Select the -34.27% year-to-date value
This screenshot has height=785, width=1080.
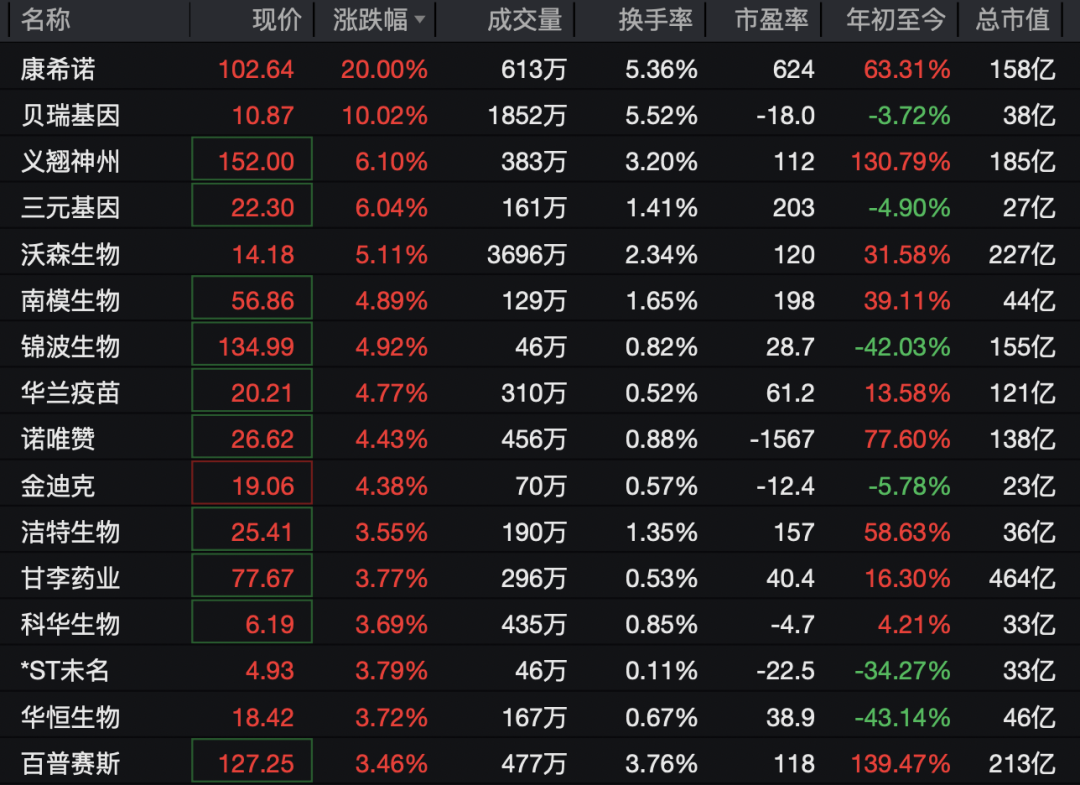902,670
